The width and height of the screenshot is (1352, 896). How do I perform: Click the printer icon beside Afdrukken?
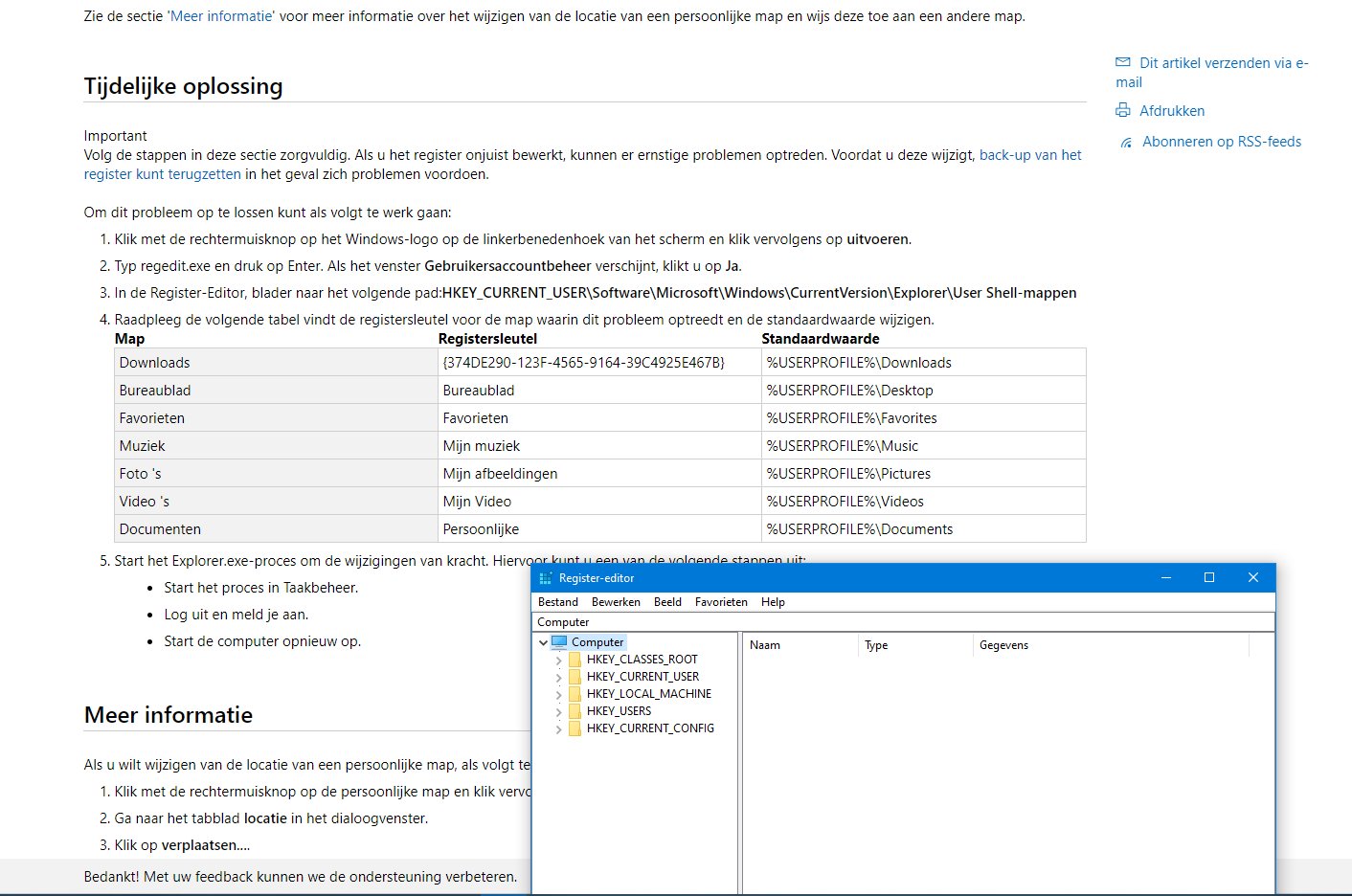click(x=1123, y=111)
